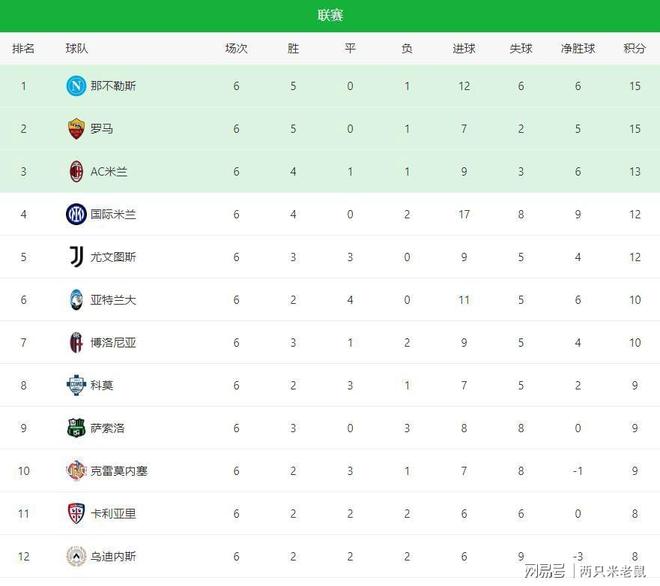Sort by the 积分 column header

[634, 48]
